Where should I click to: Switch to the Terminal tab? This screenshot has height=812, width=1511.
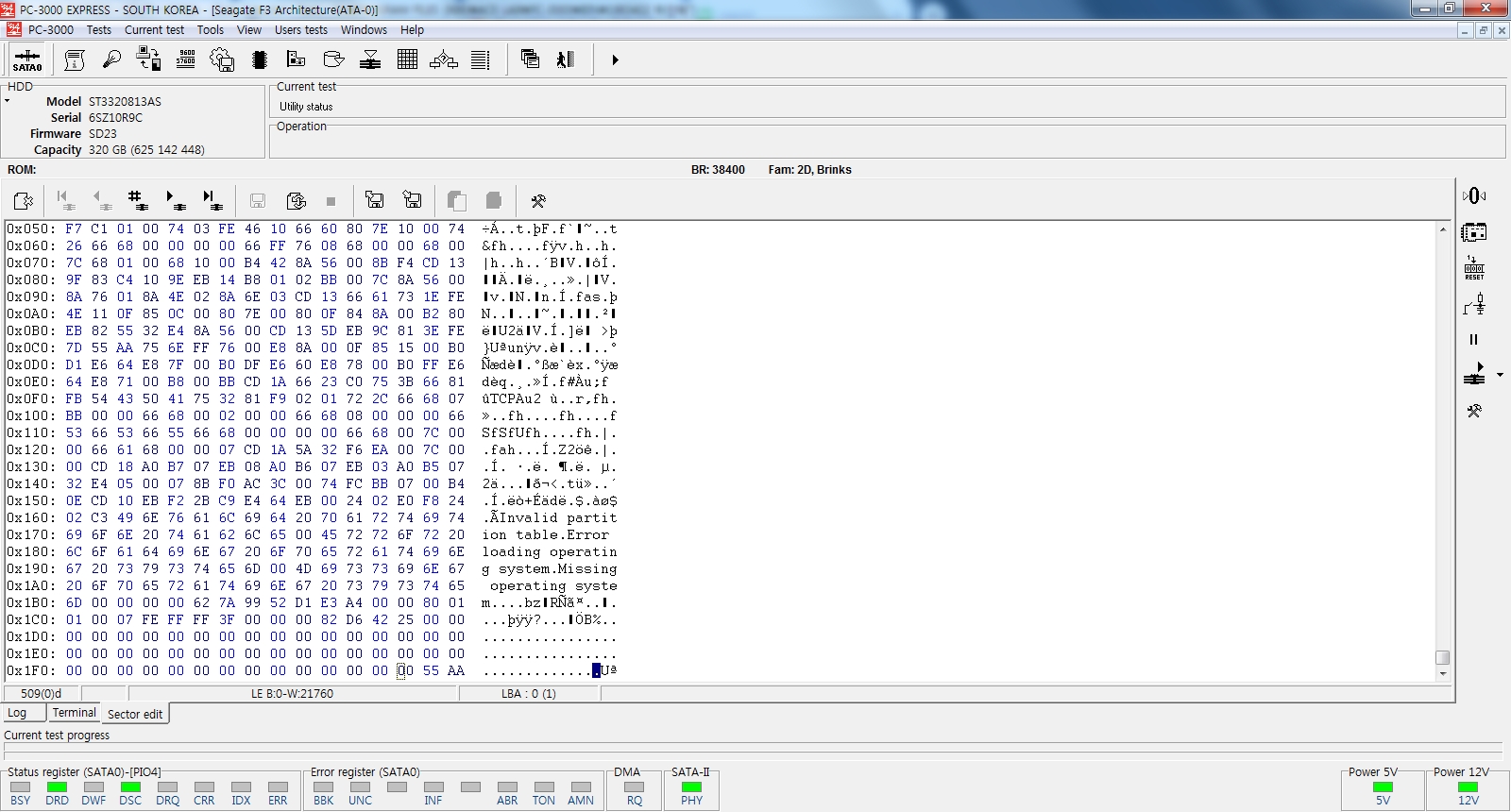[75, 713]
